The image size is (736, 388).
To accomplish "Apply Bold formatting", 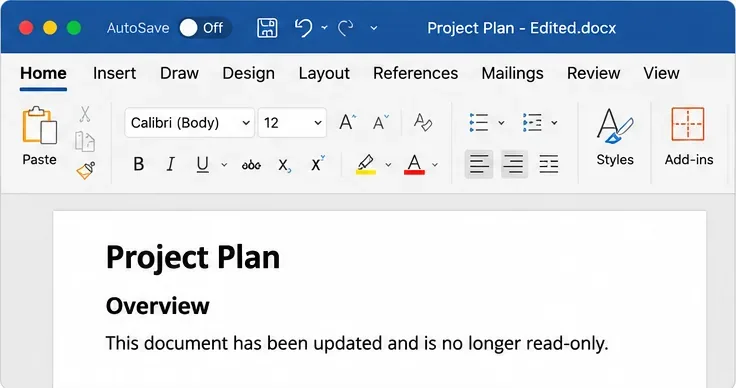I will coord(138,164).
